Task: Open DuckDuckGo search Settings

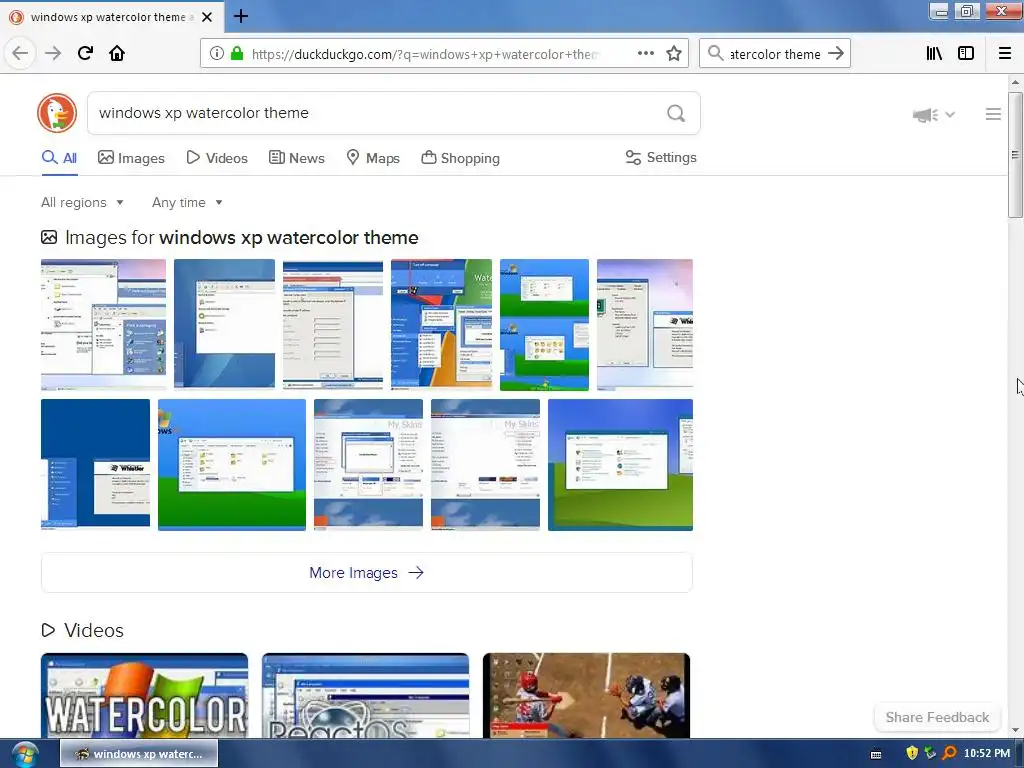Action: pyautogui.click(x=661, y=157)
